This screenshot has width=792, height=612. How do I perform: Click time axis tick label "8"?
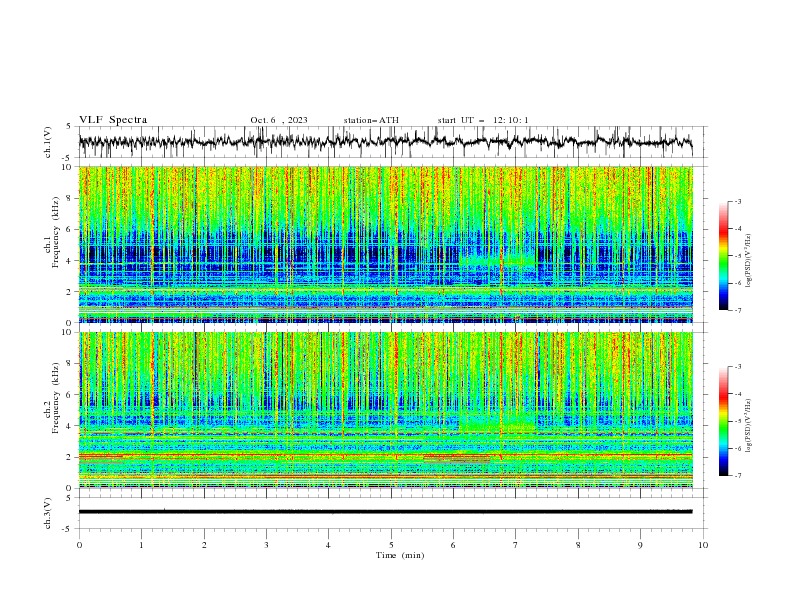click(x=578, y=545)
